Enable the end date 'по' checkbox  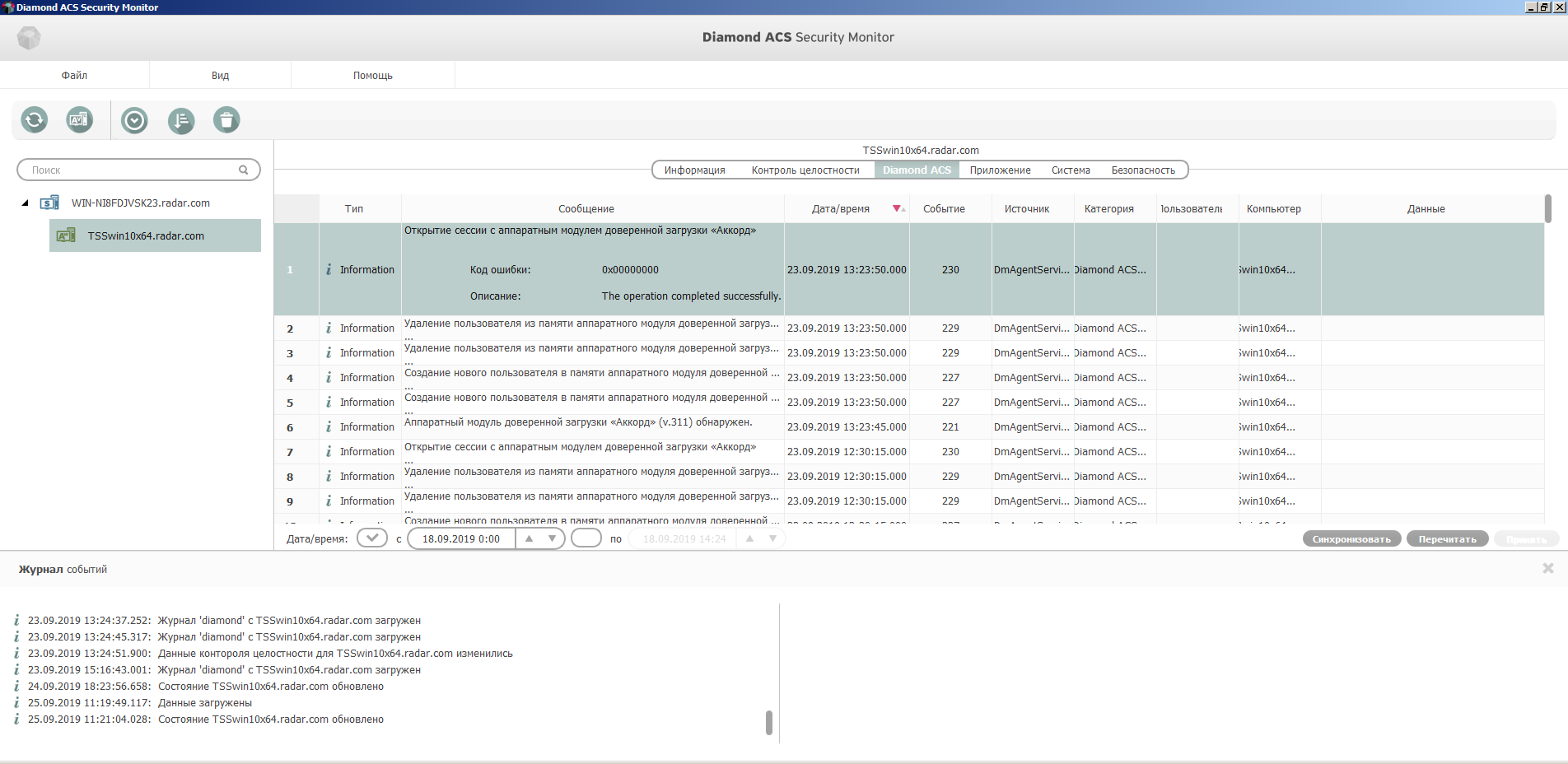[586, 538]
